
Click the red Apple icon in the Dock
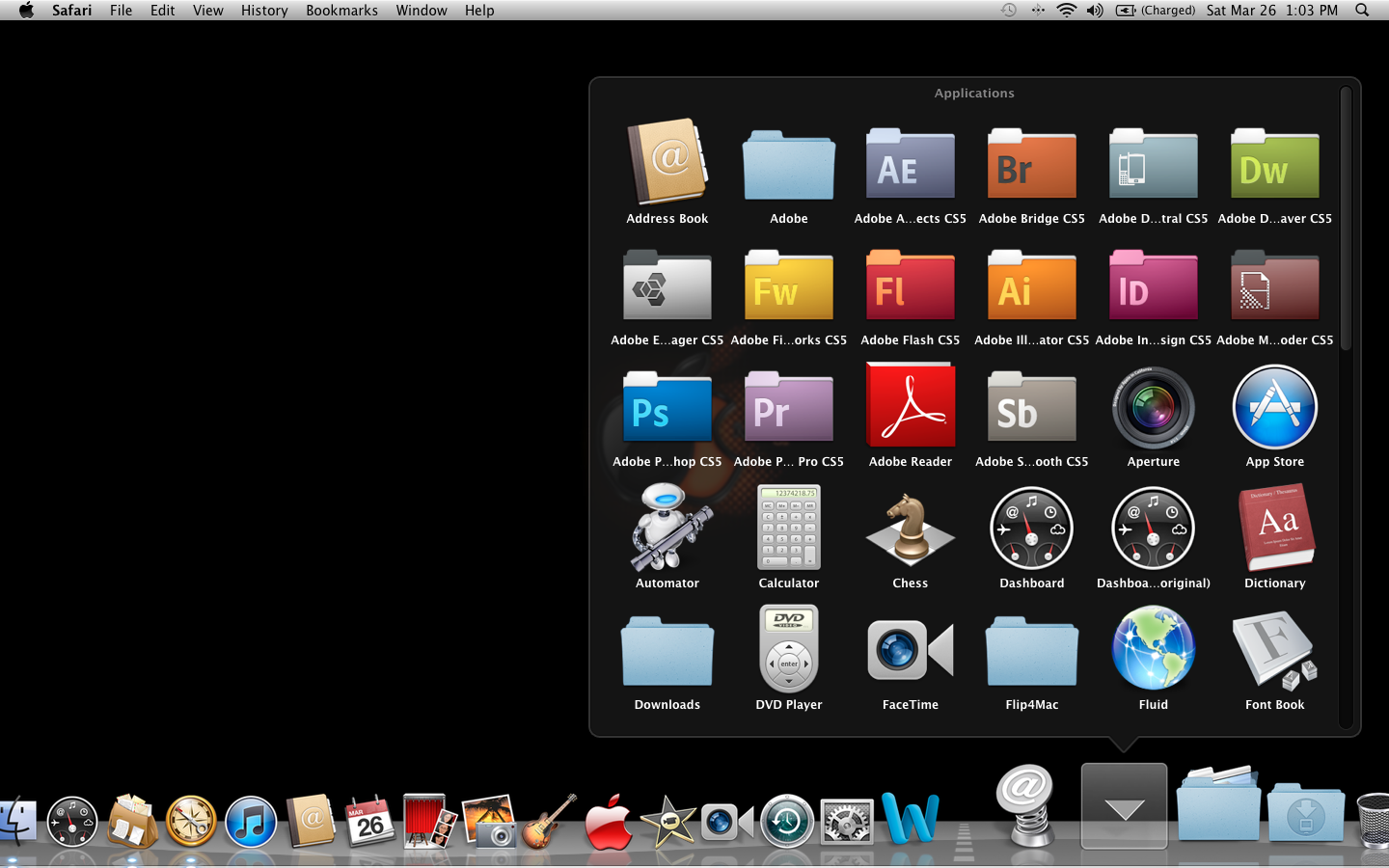(609, 823)
